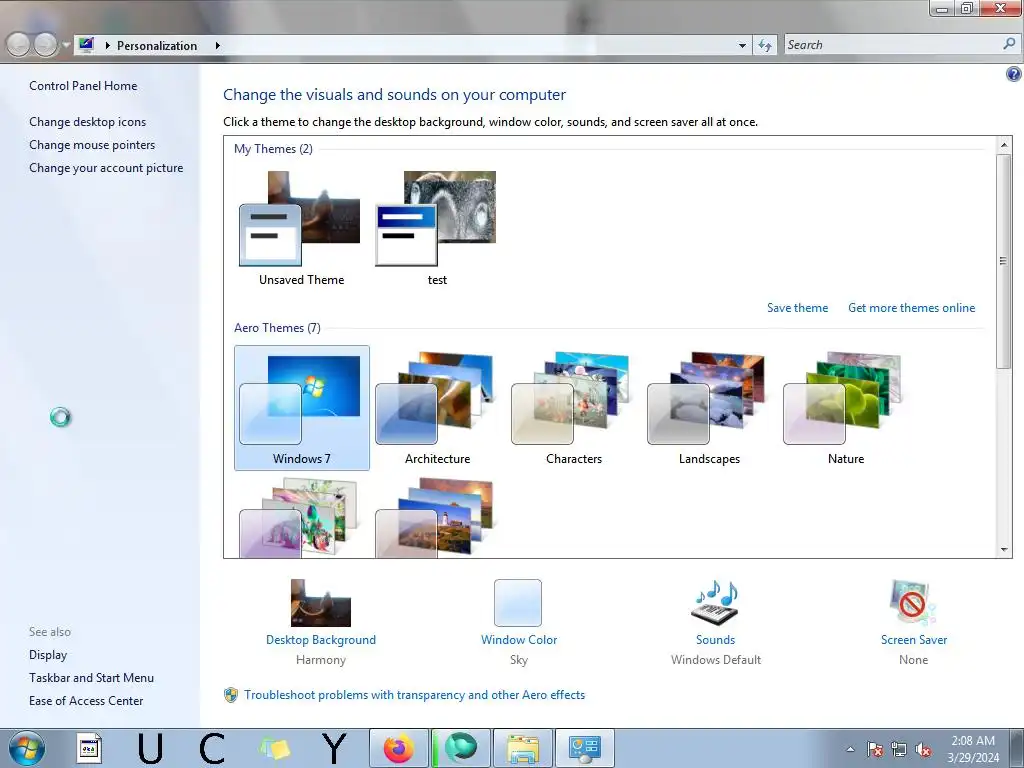Click the address bar refresh button
This screenshot has width=1024, height=768.
coord(765,45)
